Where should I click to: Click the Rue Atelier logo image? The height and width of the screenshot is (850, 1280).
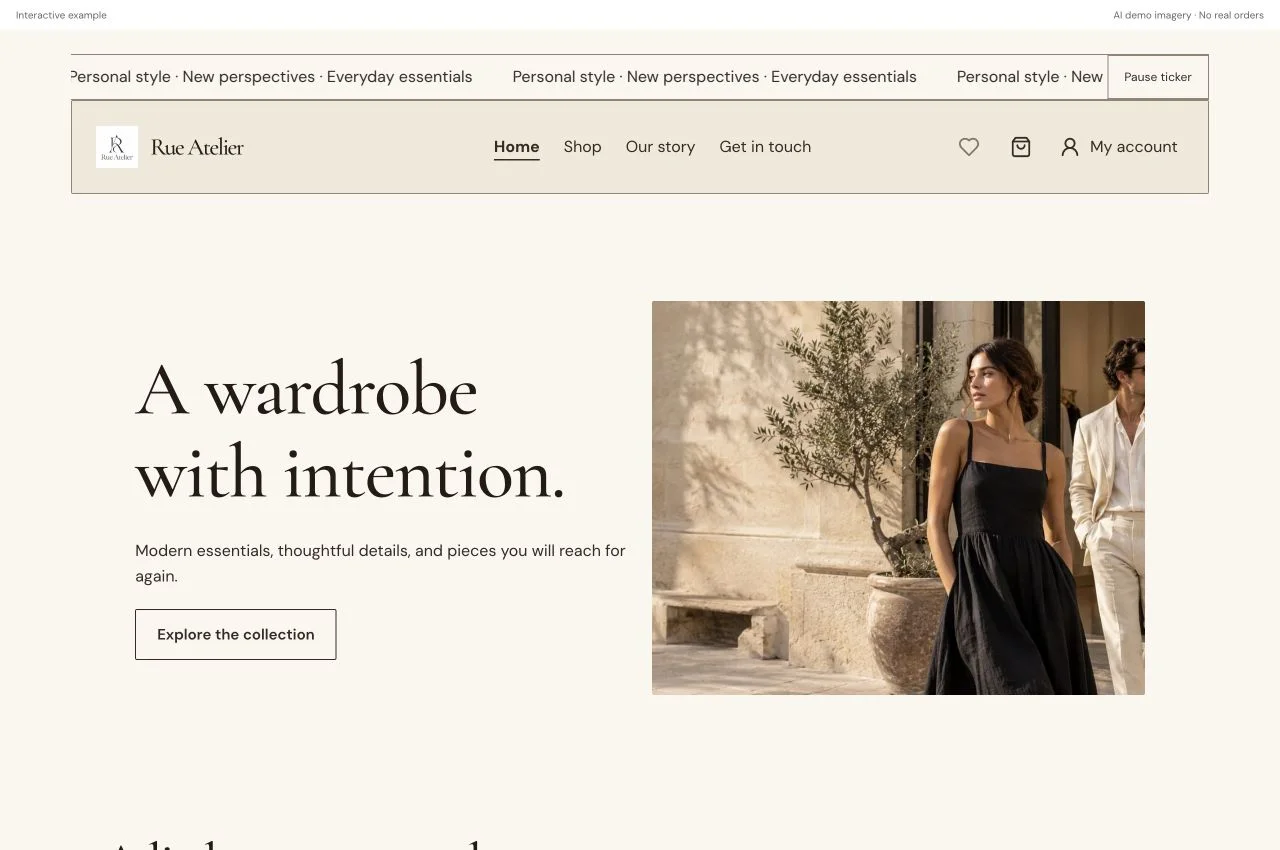point(117,147)
